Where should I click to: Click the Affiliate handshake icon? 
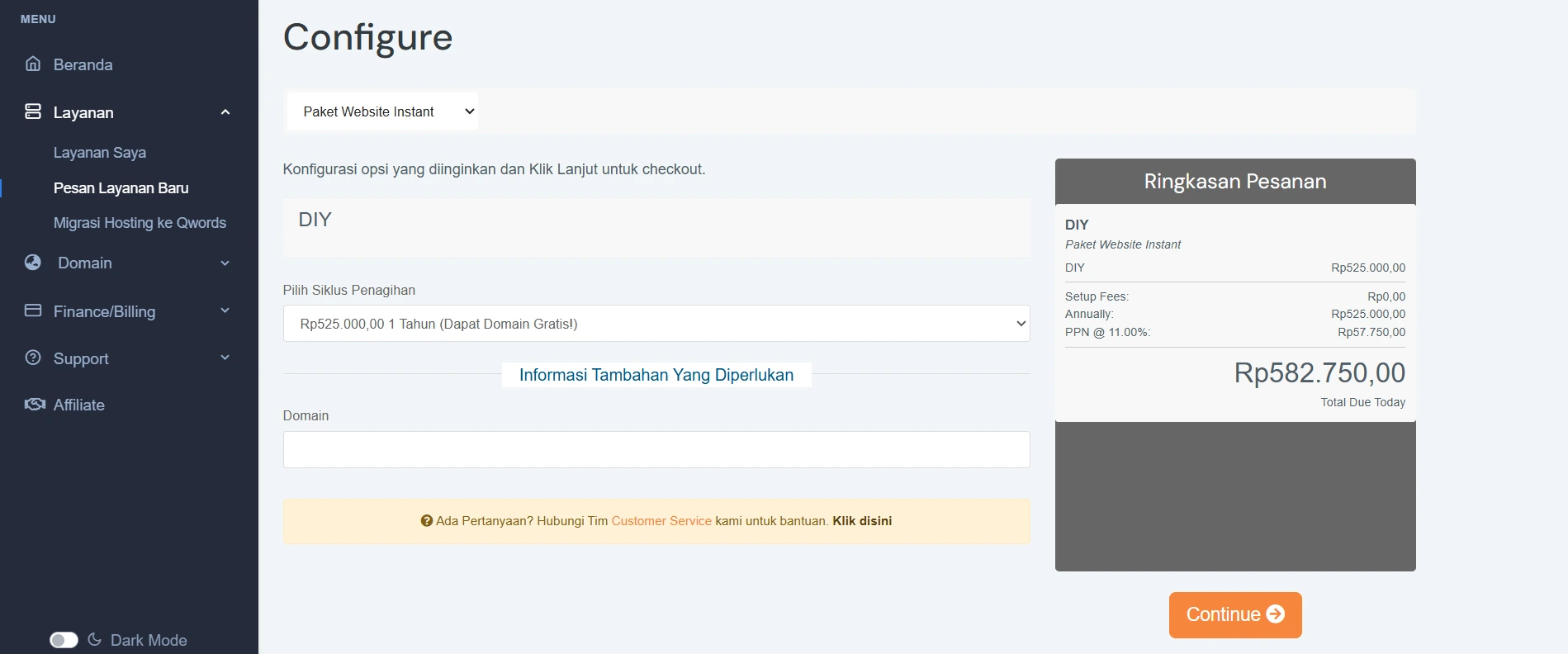click(35, 405)
